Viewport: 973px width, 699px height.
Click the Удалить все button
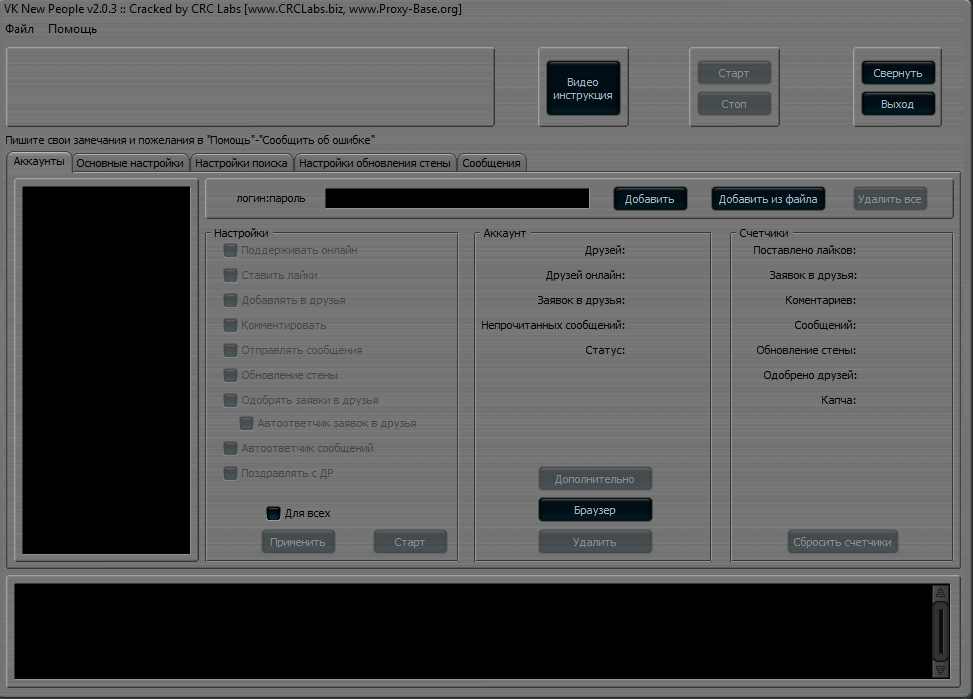889,199
